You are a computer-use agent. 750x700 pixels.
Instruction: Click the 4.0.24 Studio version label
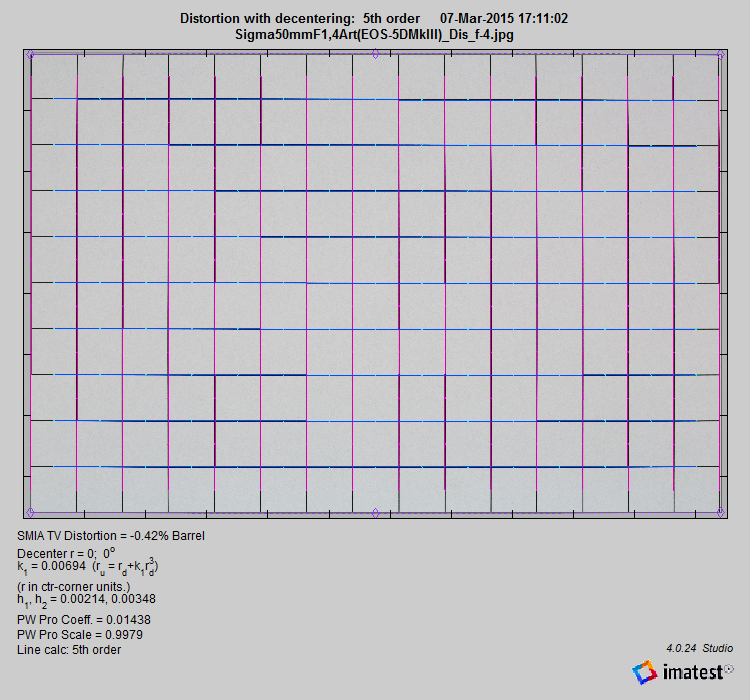(x=699, y=648)
